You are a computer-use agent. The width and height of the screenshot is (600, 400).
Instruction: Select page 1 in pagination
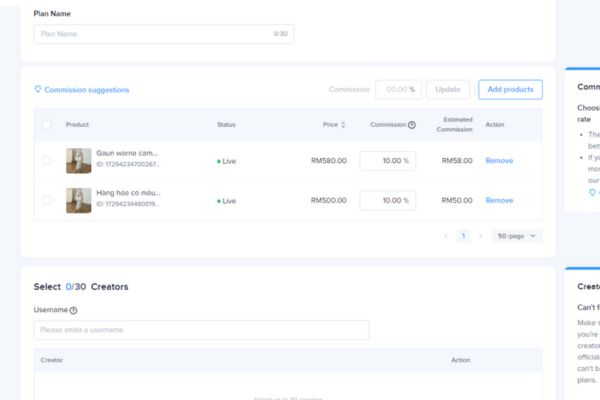coord(463,236)
